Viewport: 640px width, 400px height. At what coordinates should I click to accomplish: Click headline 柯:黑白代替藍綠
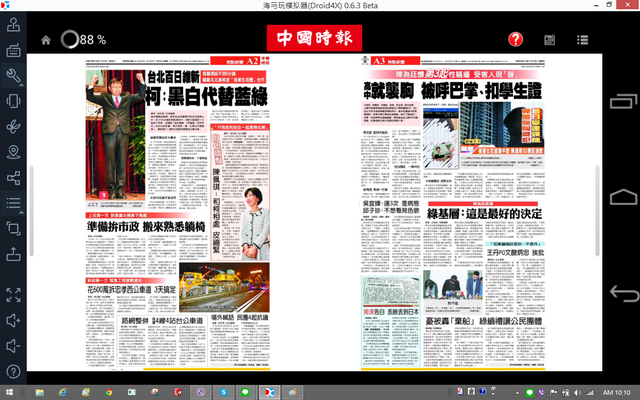(207, 97)
